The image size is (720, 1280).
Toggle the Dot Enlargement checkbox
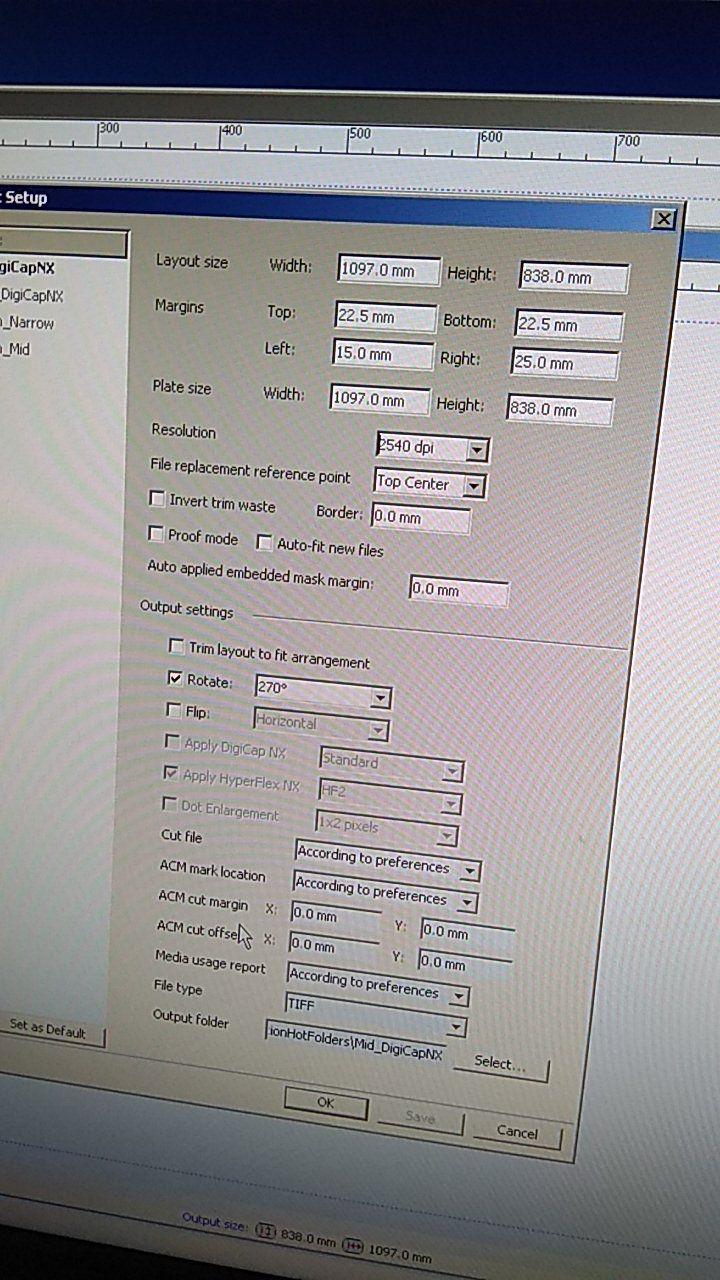click(169, 805)
